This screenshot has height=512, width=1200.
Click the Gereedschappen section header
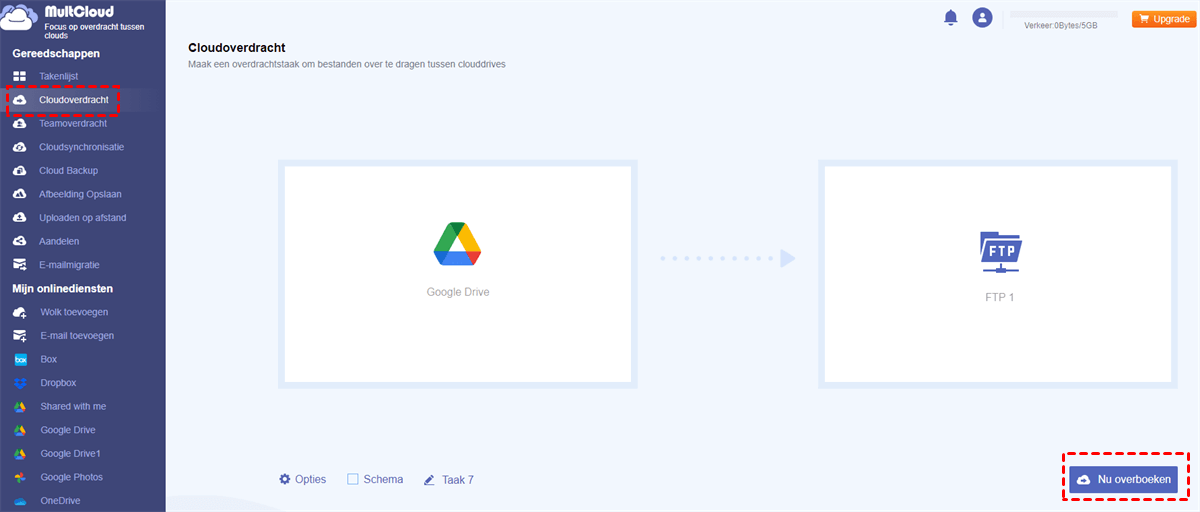(x=56, y=53)
